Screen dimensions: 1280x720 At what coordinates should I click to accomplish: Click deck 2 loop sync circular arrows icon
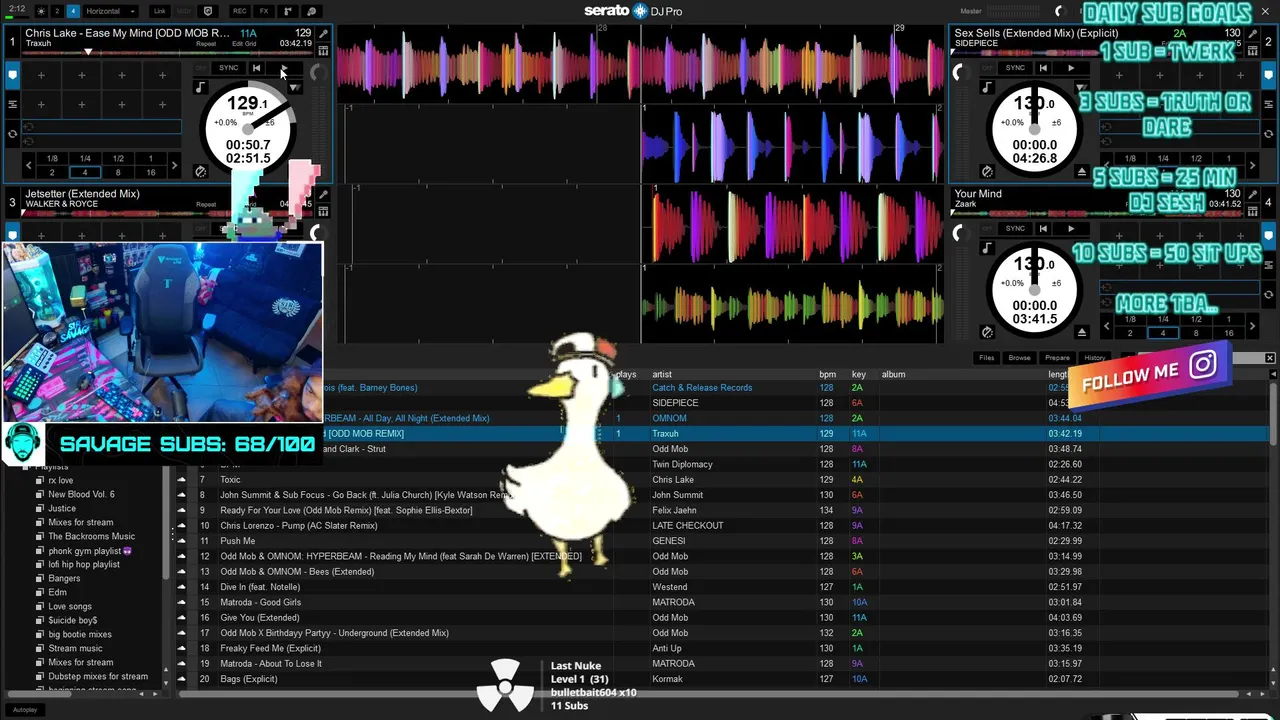point(1269,133)
